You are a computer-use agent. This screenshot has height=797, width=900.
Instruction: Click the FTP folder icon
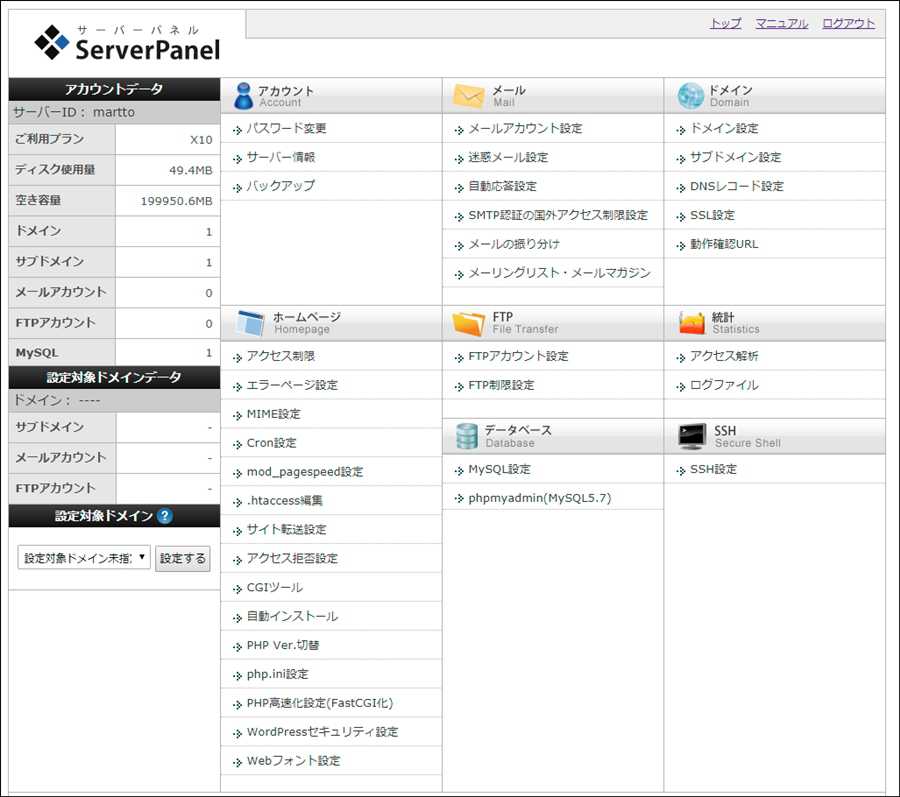(x=468, y=323)
